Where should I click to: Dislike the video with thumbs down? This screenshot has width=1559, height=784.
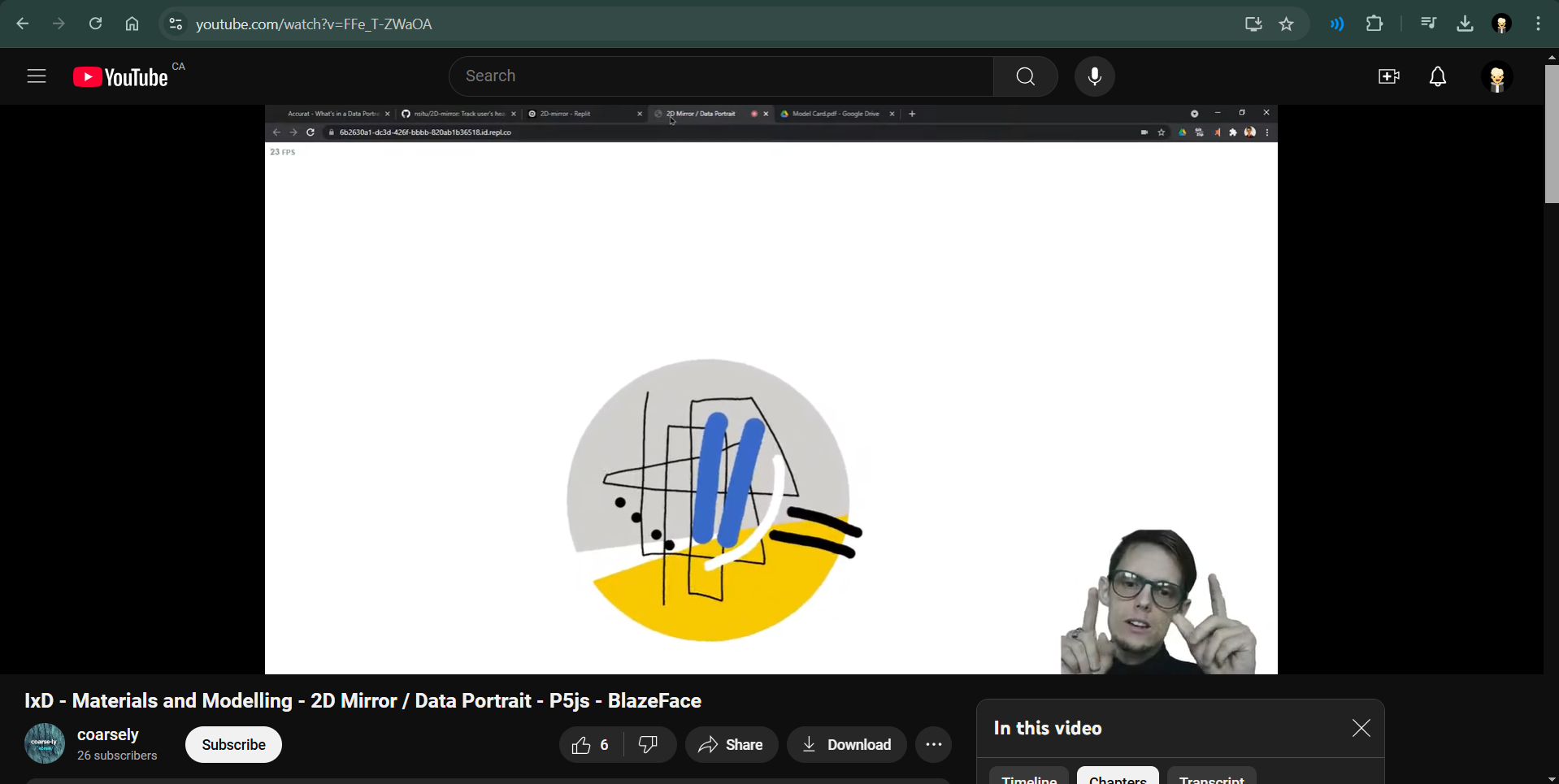tap(649, 745)
